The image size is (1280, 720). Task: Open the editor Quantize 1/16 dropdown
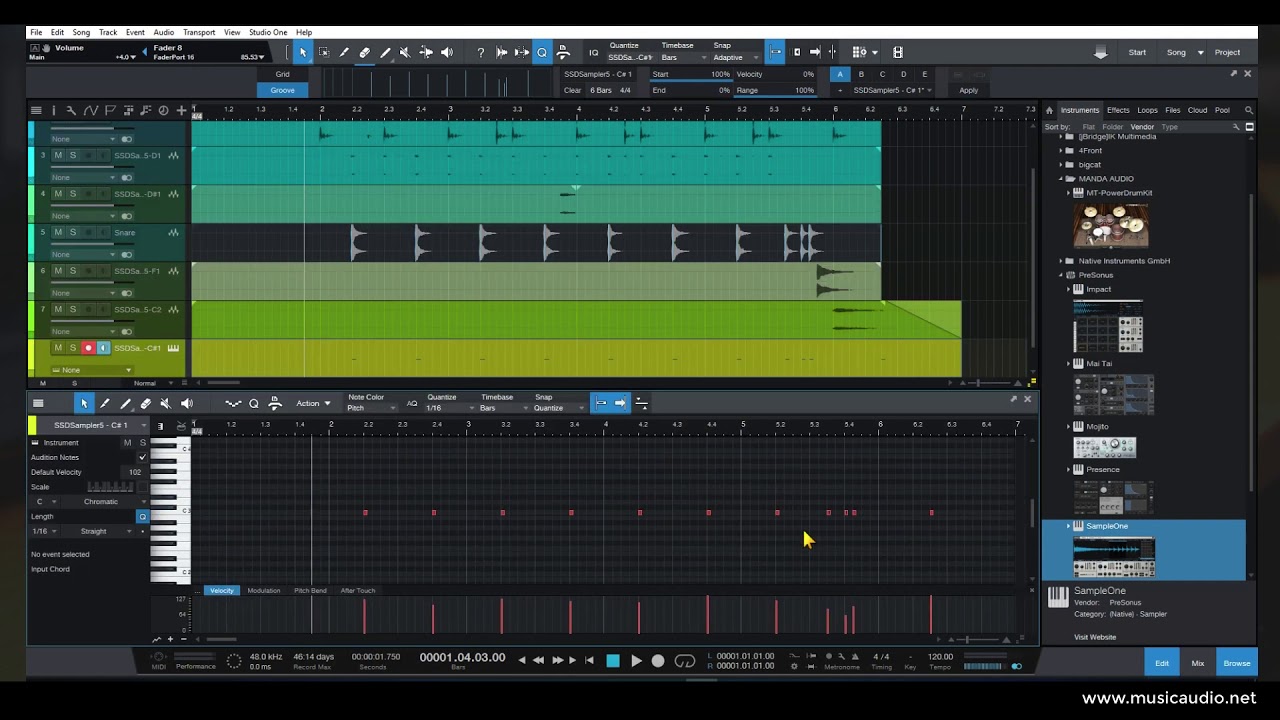tap(448, 408)
